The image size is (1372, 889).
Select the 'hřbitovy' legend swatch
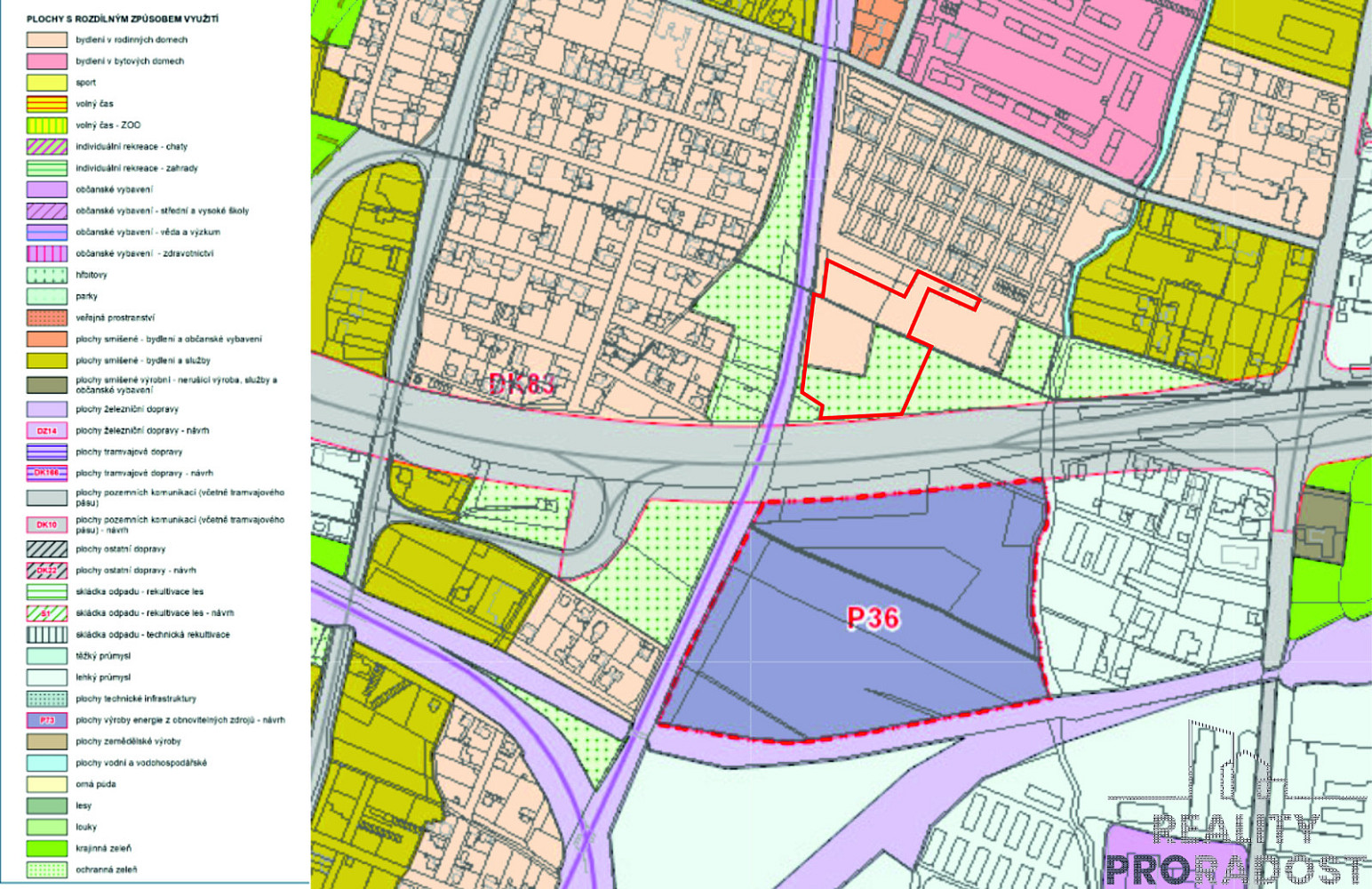point(46,275)
